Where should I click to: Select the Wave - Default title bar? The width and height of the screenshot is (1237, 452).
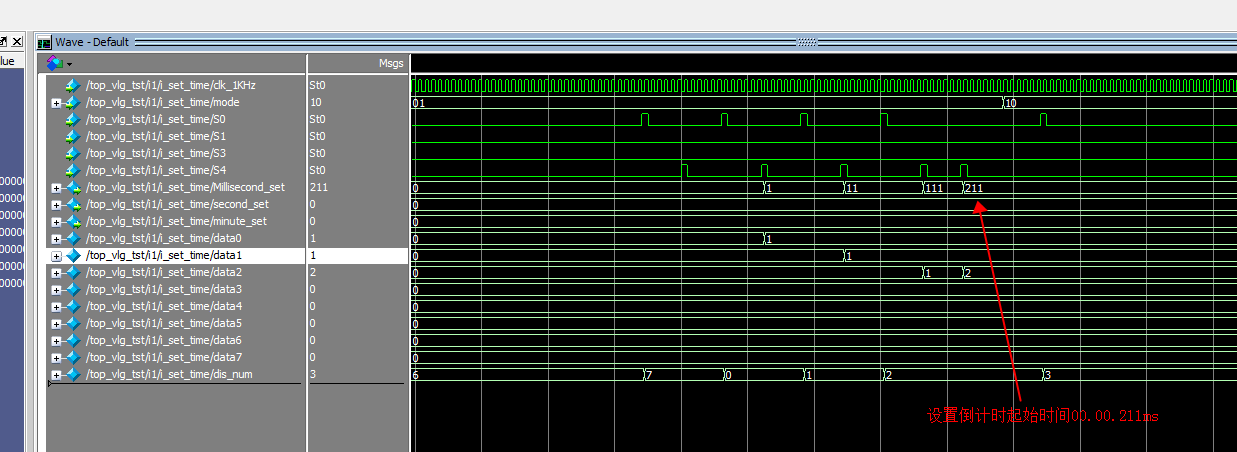pos(636,42)
